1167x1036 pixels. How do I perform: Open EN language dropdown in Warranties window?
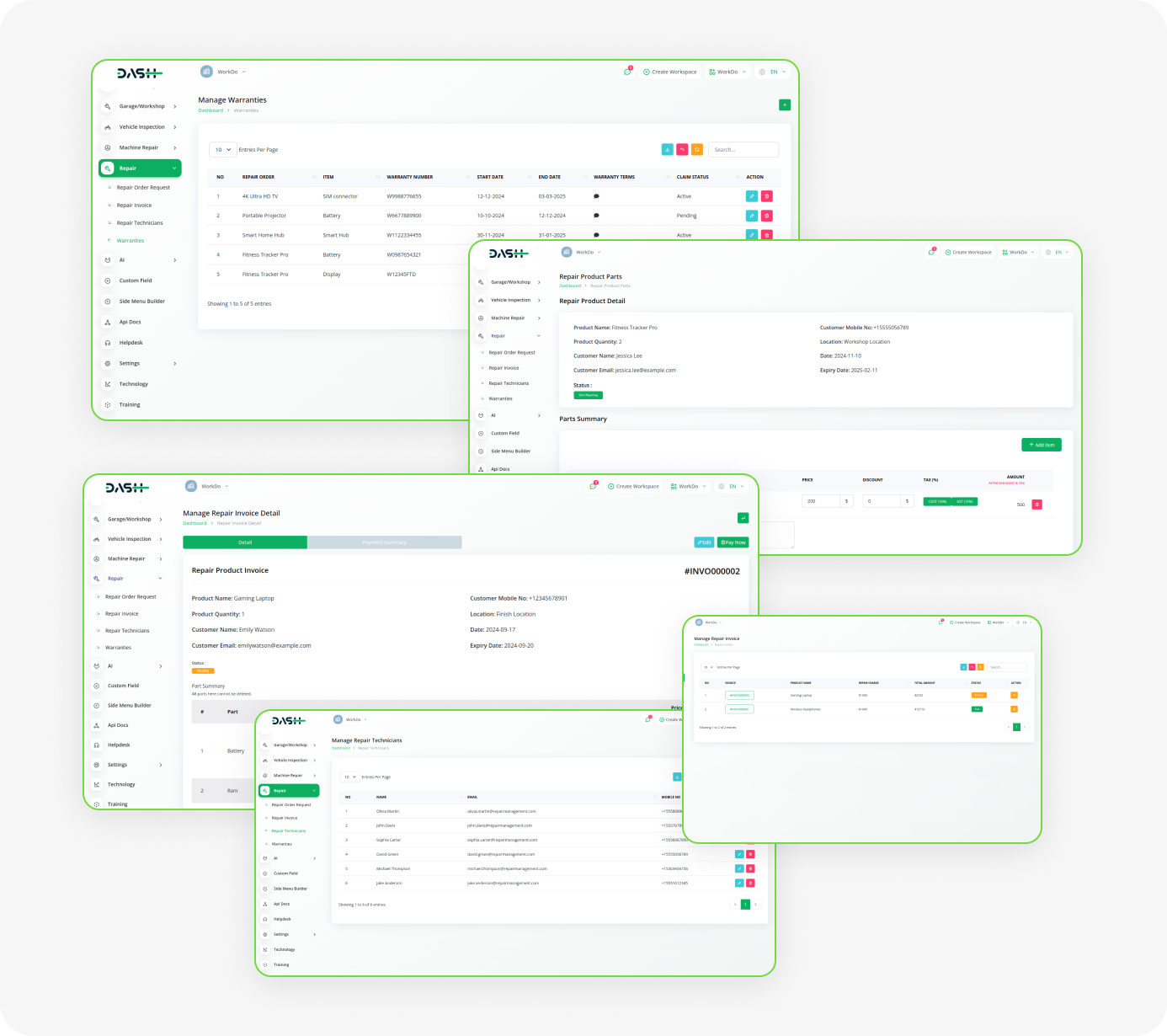(773, 72)
